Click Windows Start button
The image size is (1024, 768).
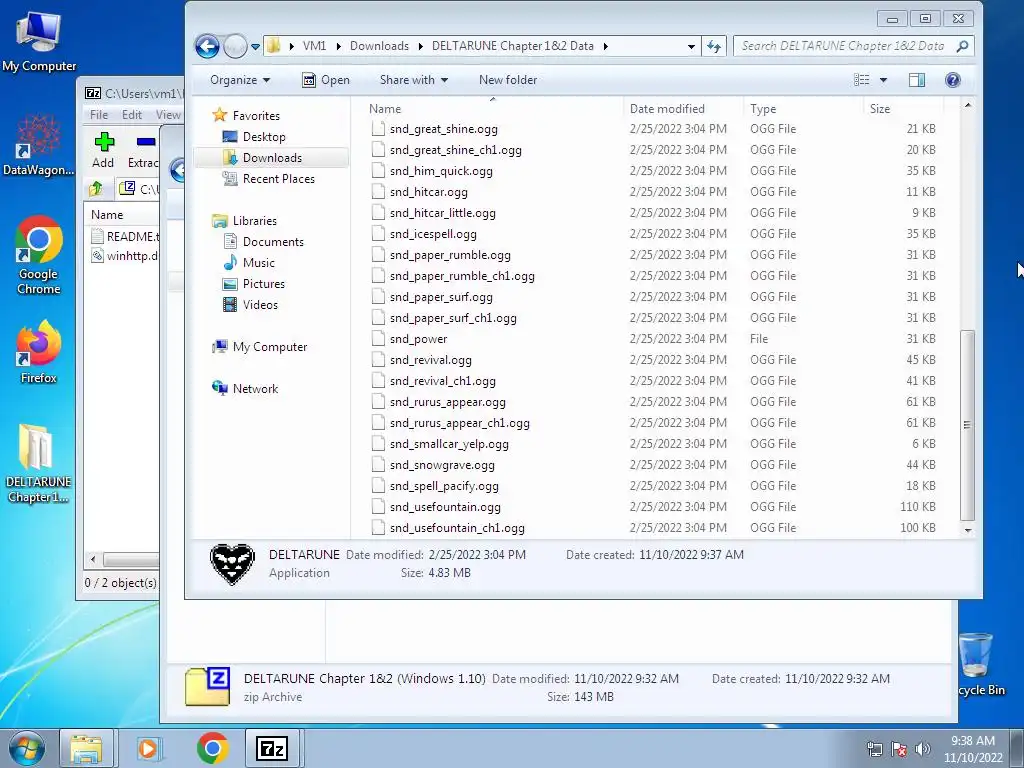[x=26, y=748]
